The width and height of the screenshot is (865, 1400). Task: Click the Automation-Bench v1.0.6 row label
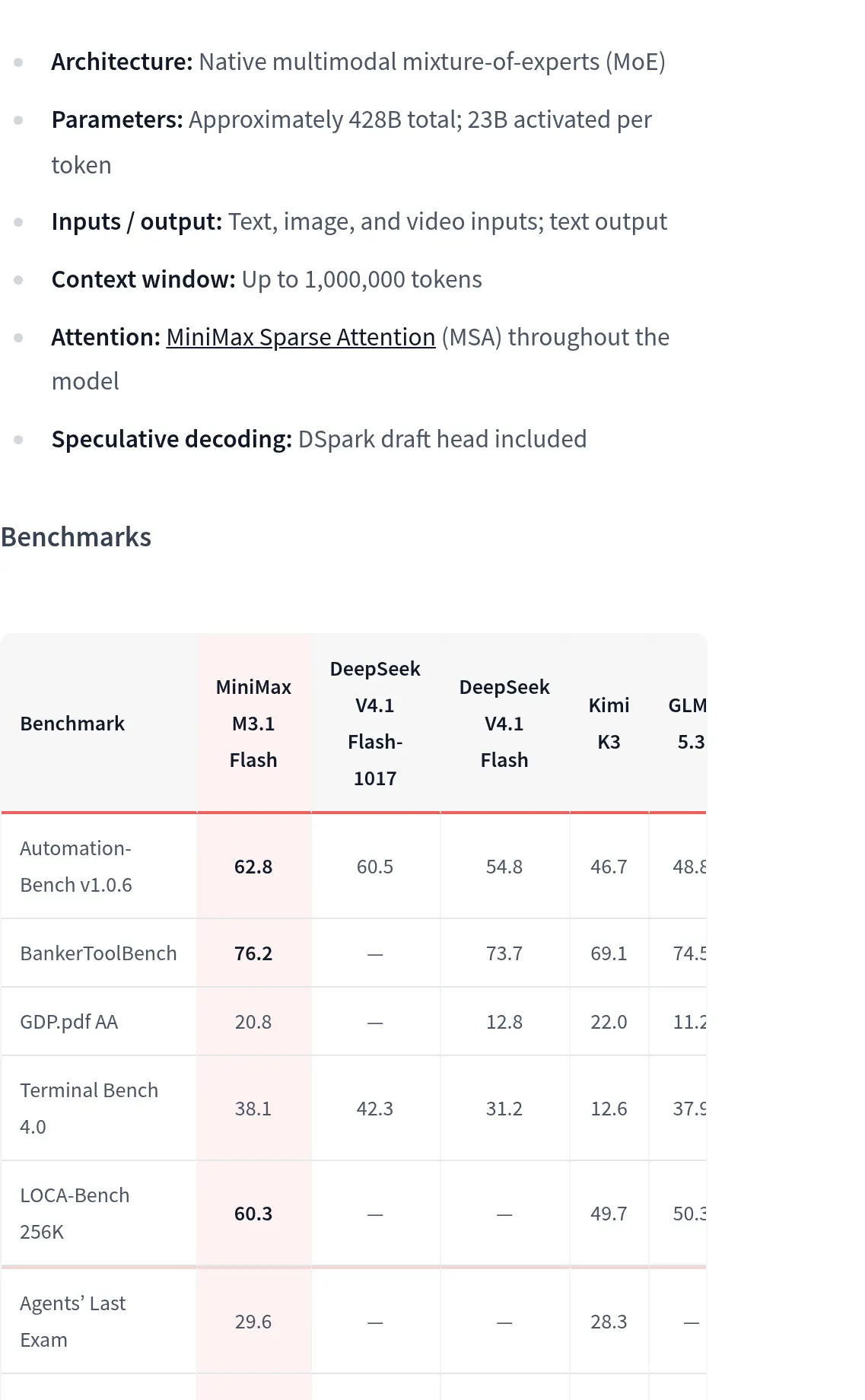point(76,867)
